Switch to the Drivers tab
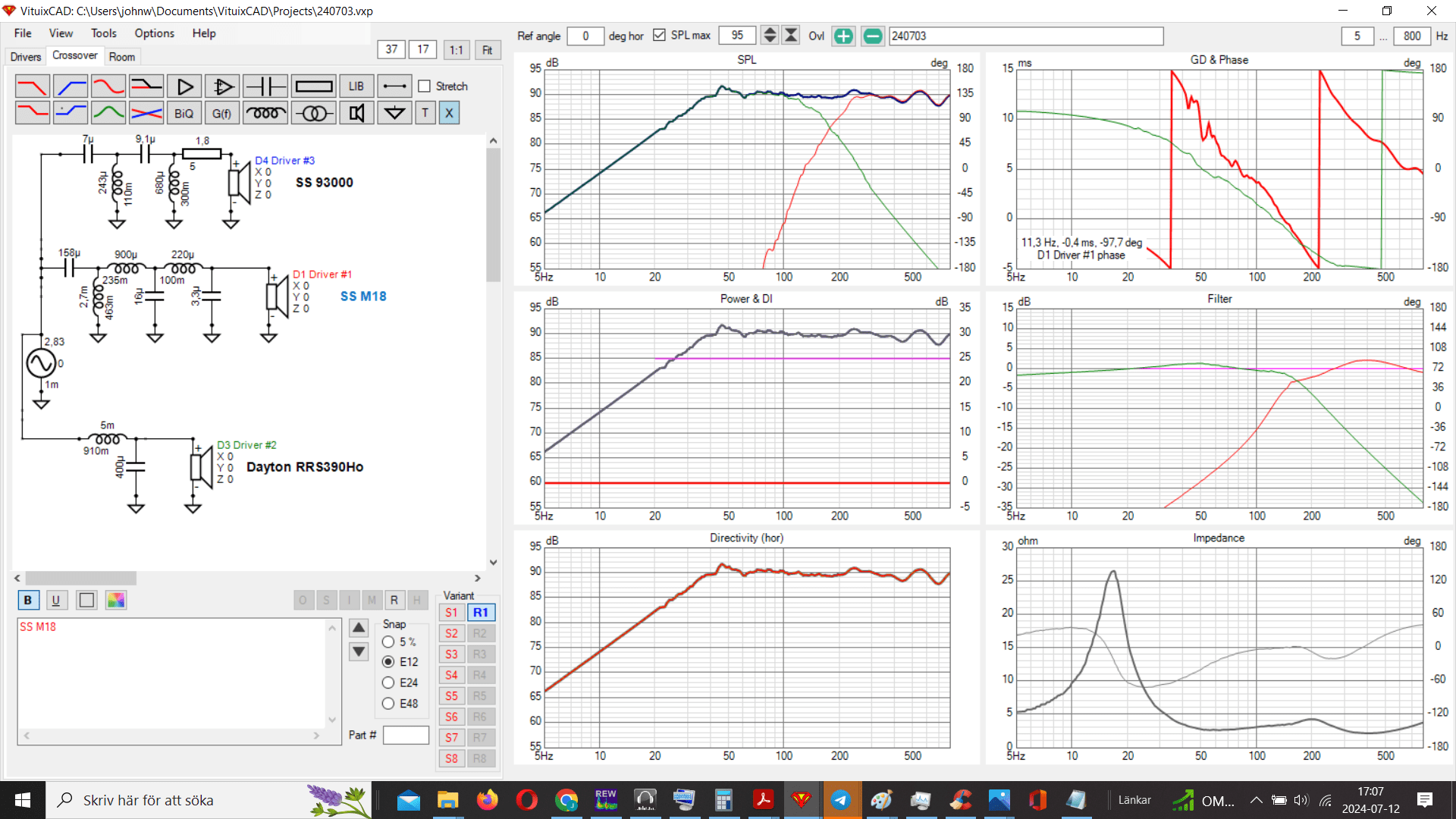 26,57
